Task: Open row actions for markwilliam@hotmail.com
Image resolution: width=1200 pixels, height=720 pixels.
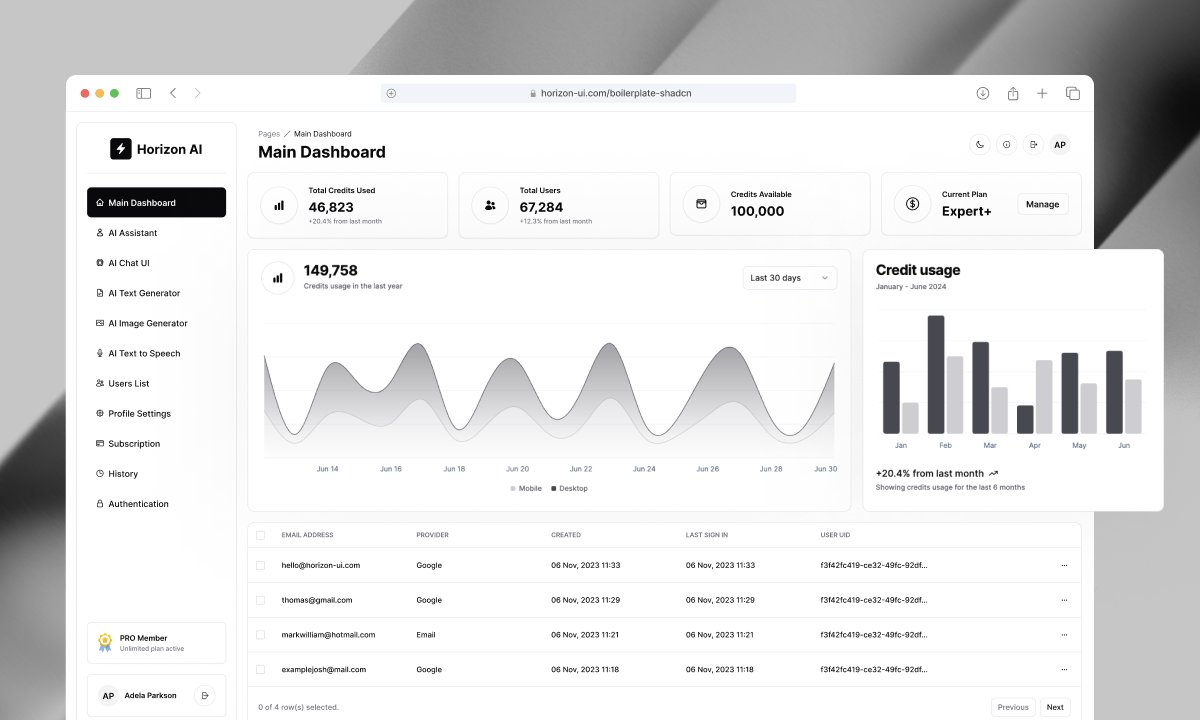Action: [1064, 635]
